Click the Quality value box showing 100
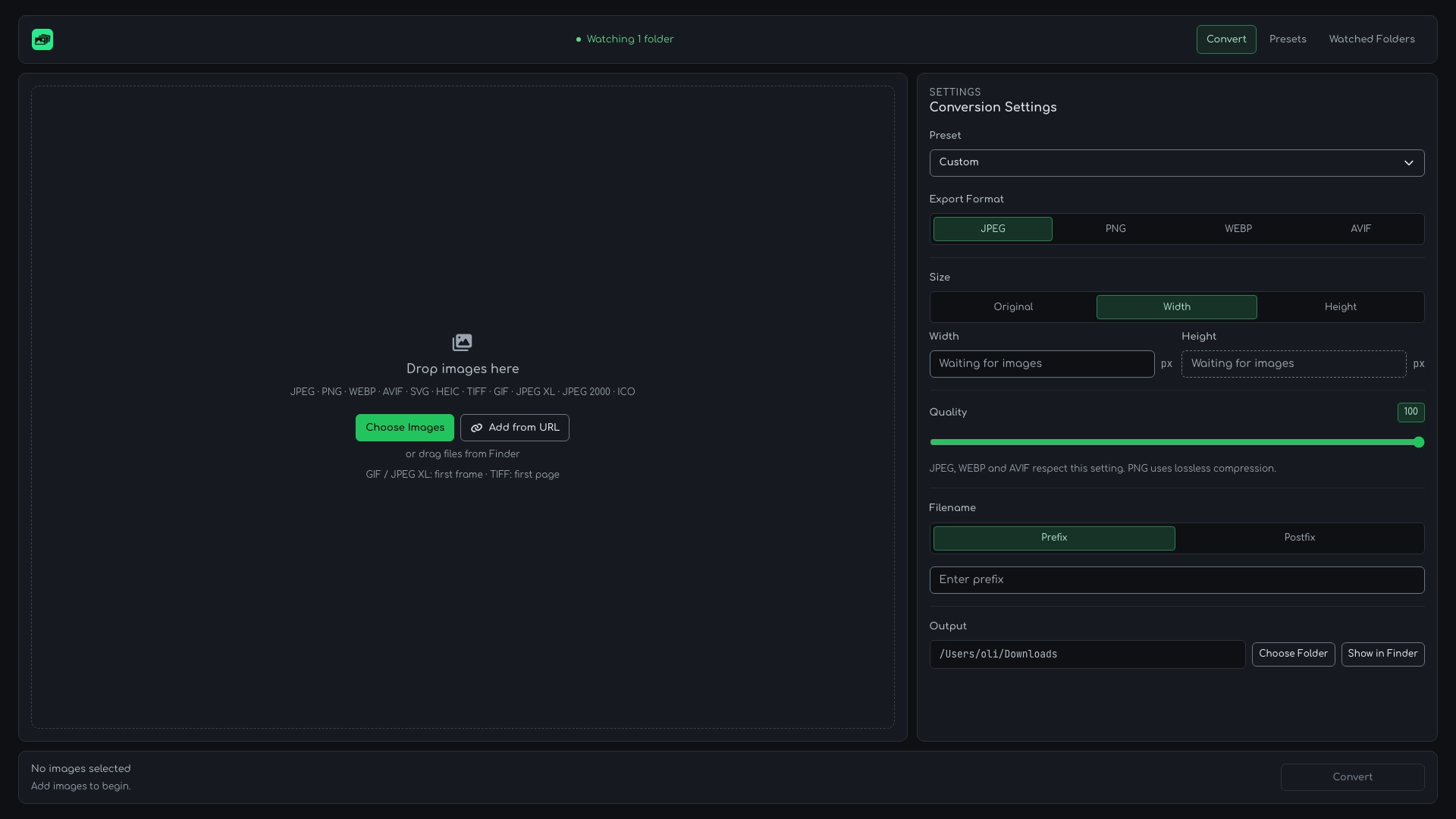The width and height of the screenshot is (1456, 819). coord(1410,412)
